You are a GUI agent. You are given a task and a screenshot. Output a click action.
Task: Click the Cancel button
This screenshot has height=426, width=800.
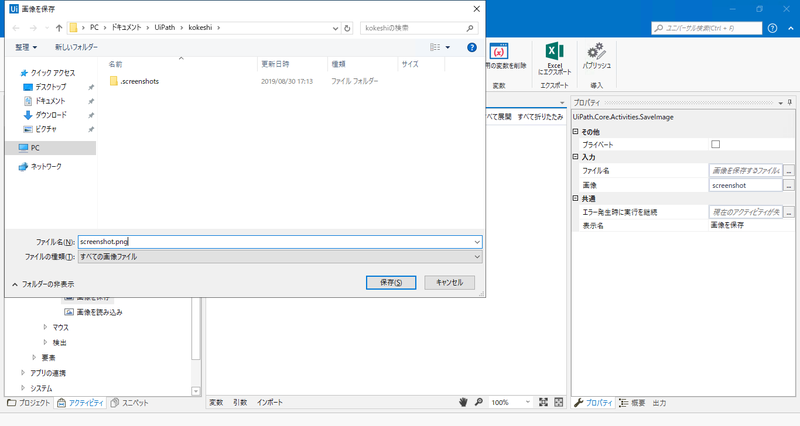point(449,283)
